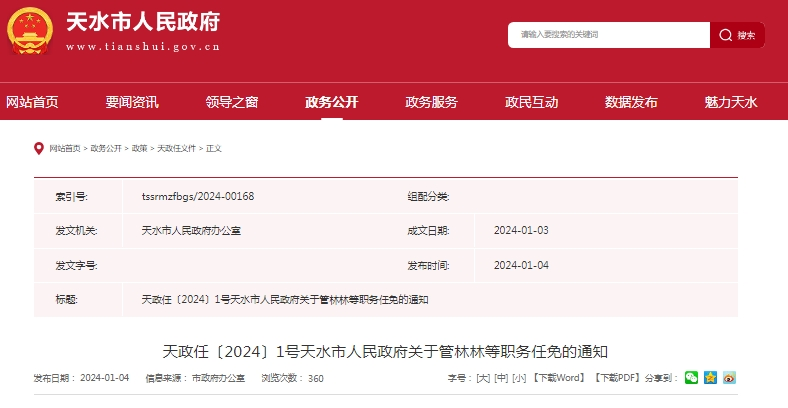Open the 数据发布 menu item
This screenshot has width=788, height=408.
(x=631, y=102)
